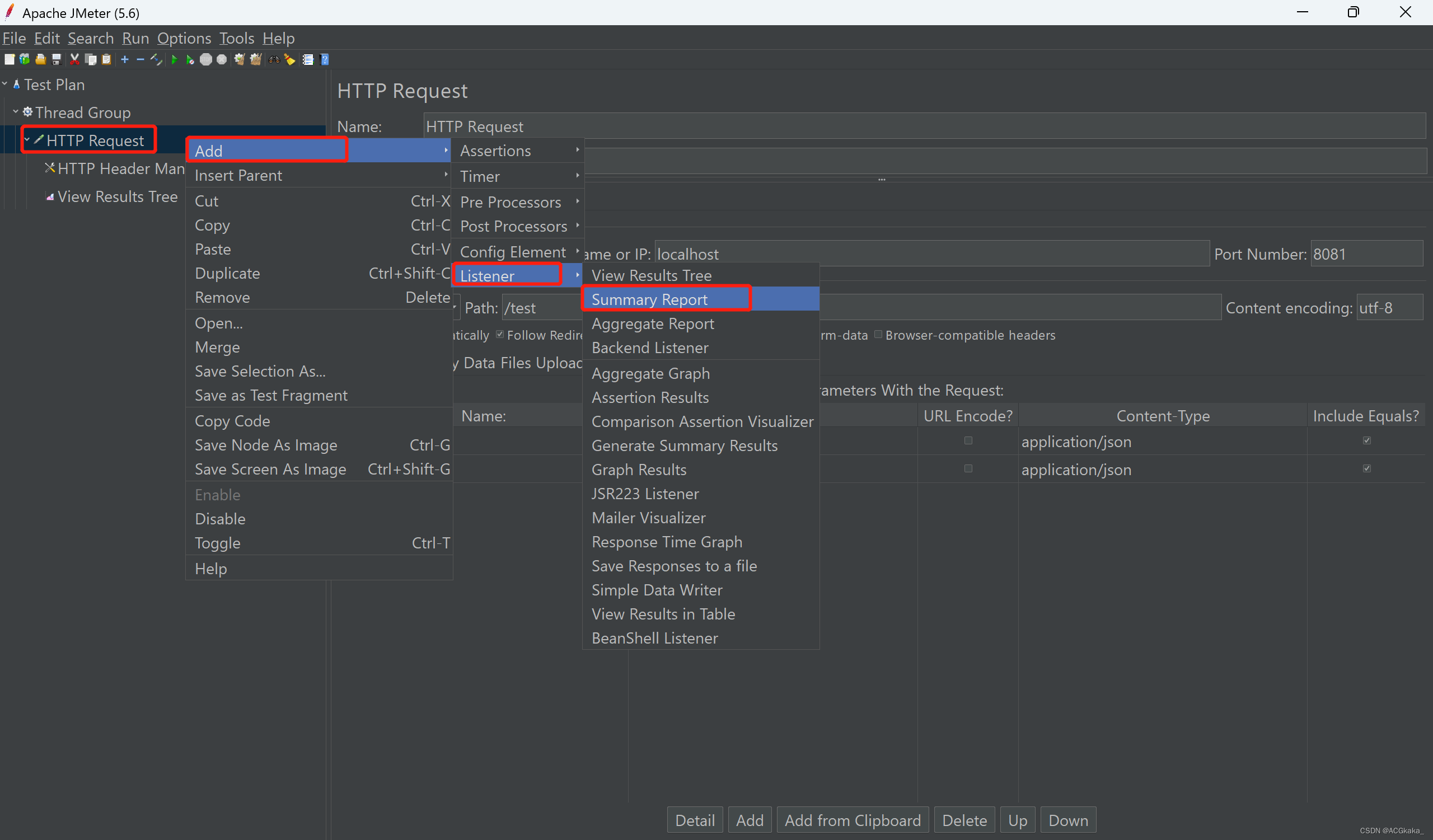1433x840 pixels.
Task: Open the Templates toolbar icon
Action: point(25,60)
